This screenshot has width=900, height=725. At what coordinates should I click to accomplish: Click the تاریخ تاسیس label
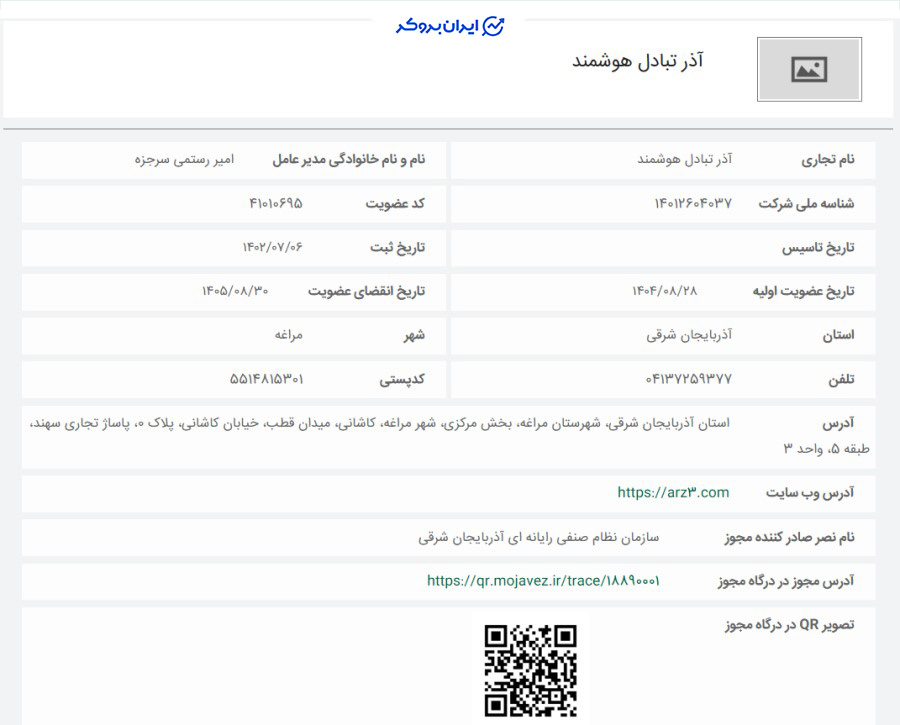tap(818, 247)
